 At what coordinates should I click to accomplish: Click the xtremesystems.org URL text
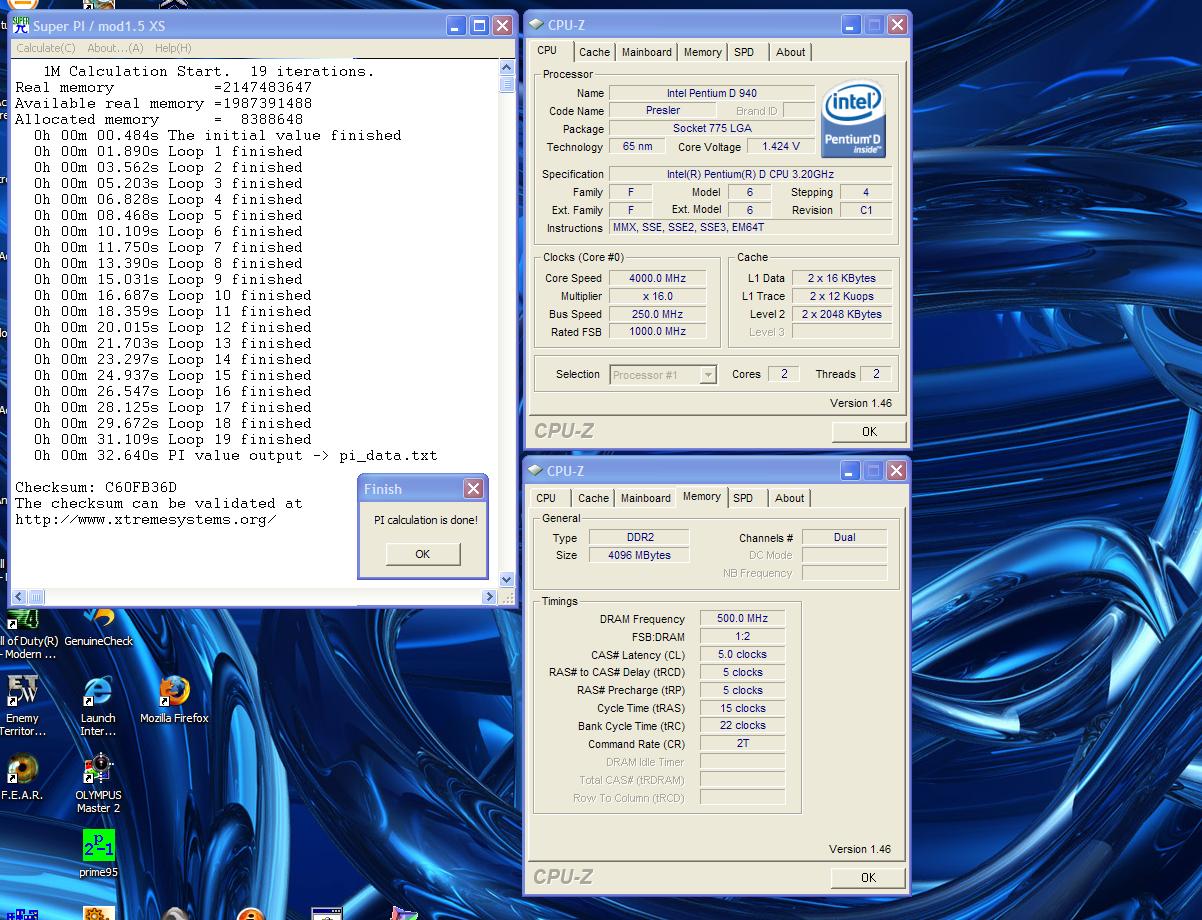(x=145, y=519)
